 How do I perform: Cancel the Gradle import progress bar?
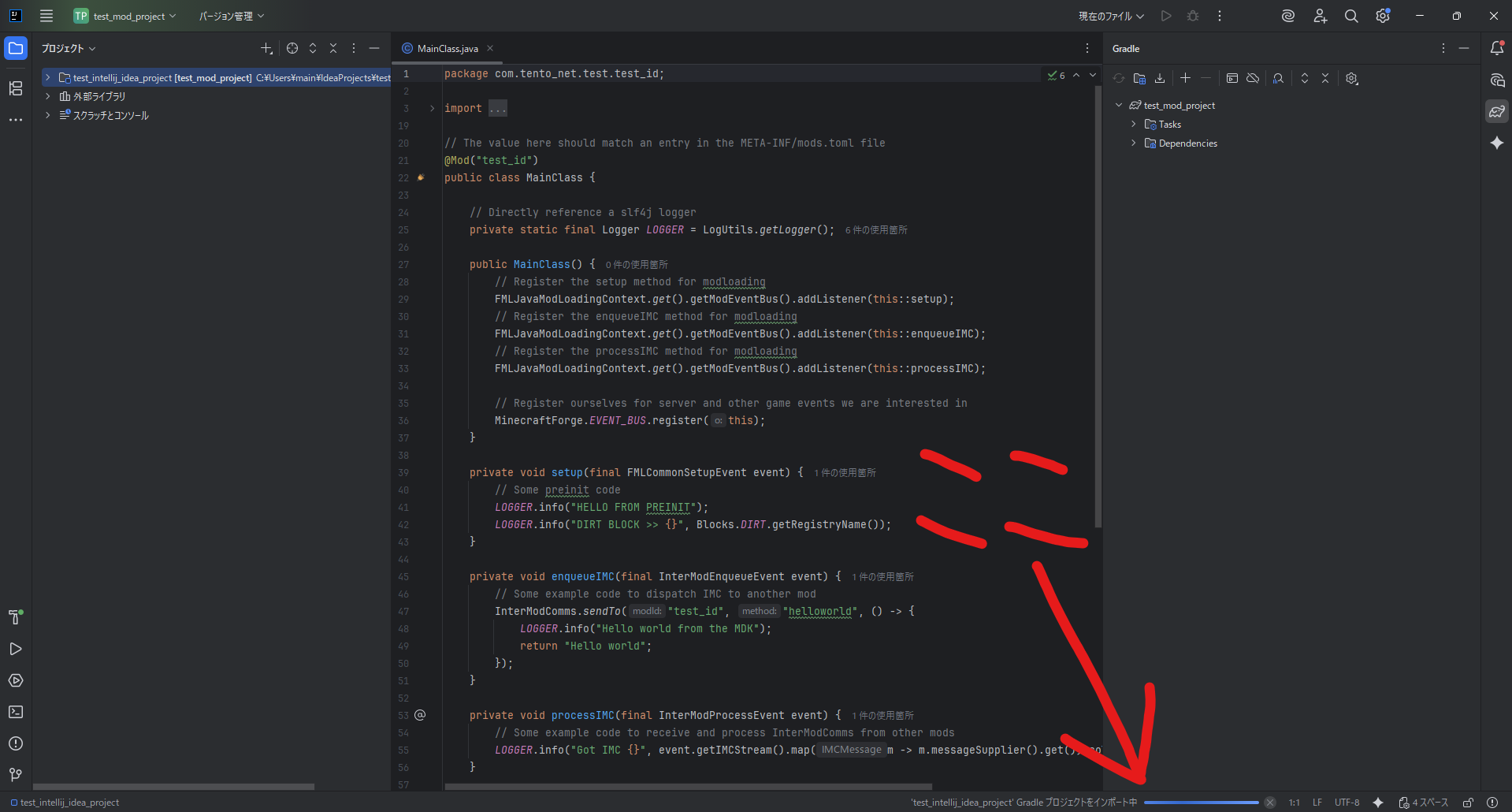(1270, 803)
